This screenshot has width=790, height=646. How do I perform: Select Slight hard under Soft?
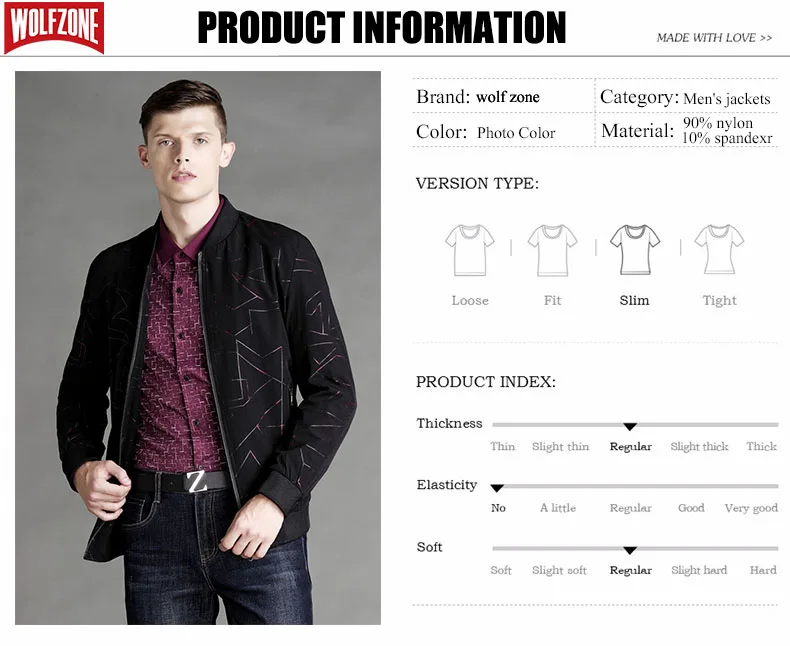pos(699,570)
